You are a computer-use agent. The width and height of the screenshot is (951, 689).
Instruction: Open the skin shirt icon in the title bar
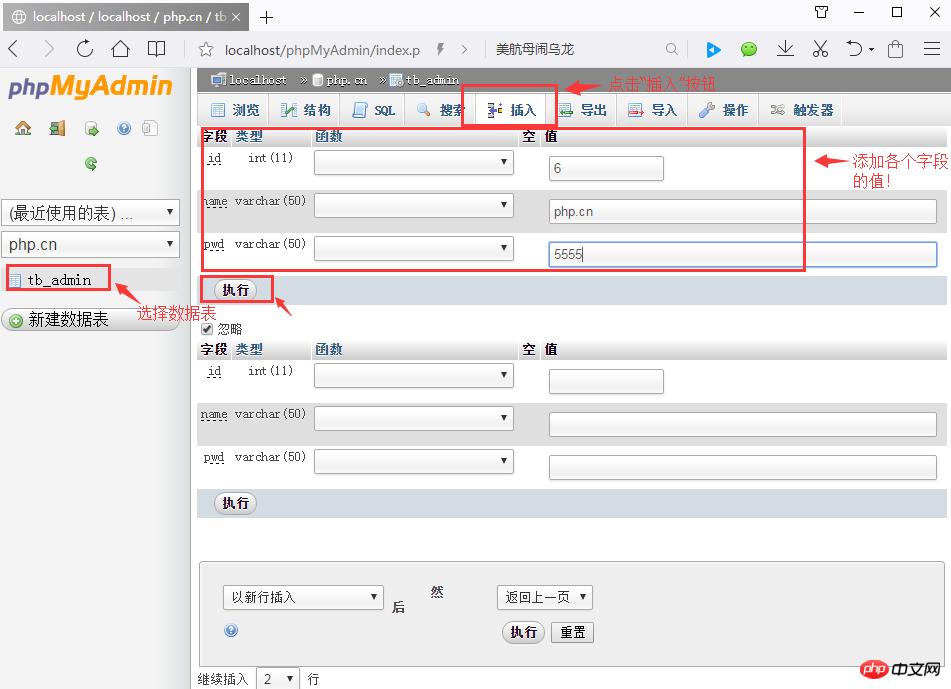pos(821,12)
